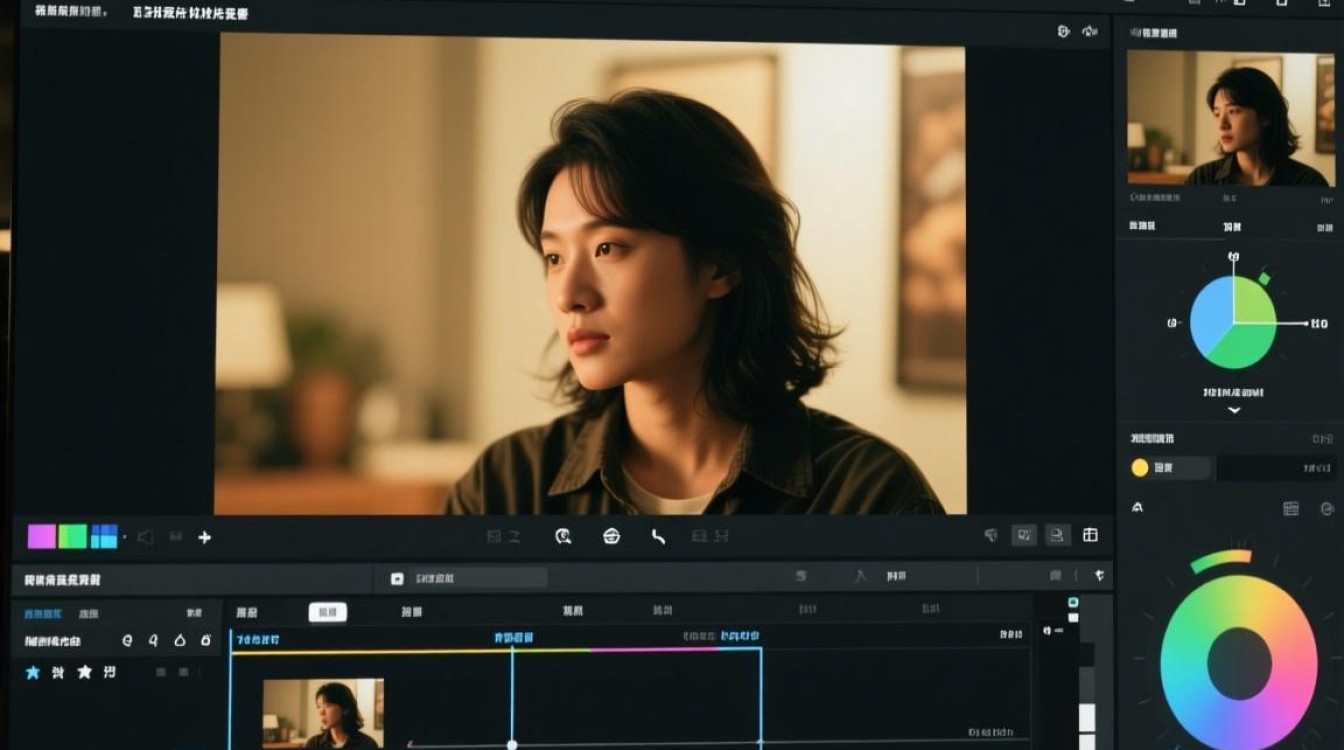Image resolution: width=1344 pixels, height=750 pixels.
Task: Open the grid layout view icon on the toolbar
Action: tap(1091, 534)
